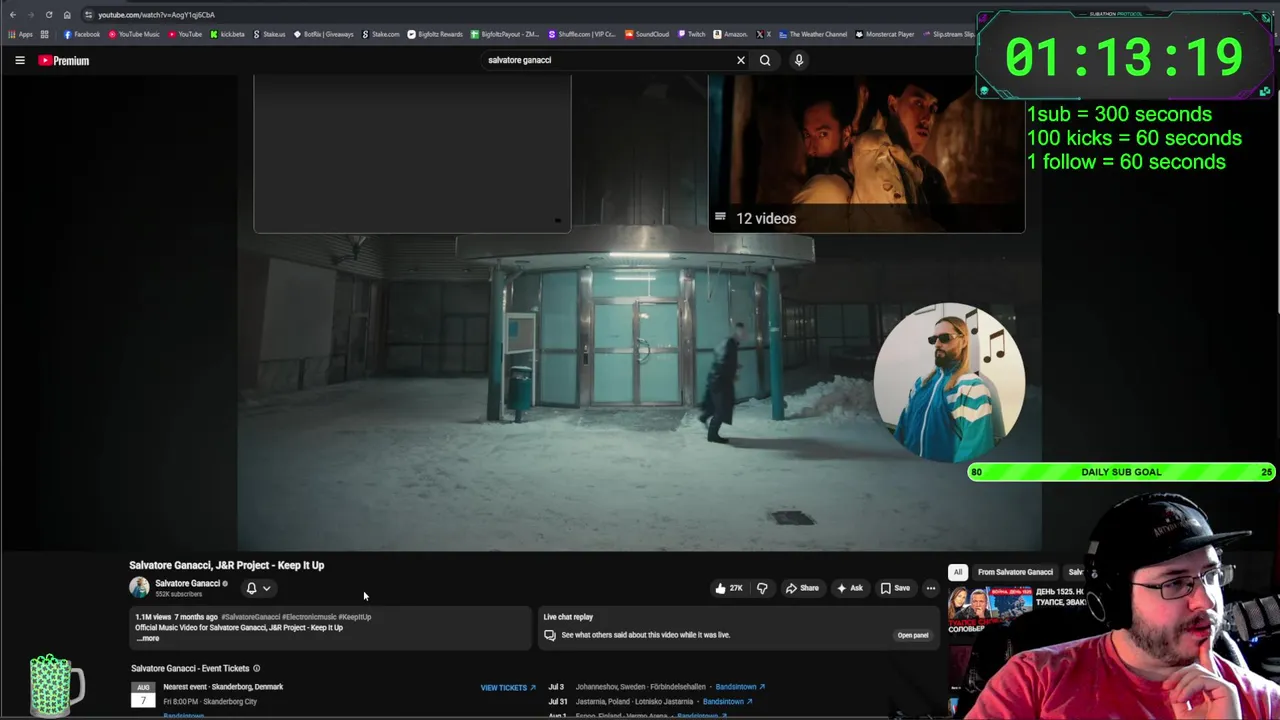Open the Amazon bookmark
The width and height of the screenshot is (1280, 720).
[730, 34]
